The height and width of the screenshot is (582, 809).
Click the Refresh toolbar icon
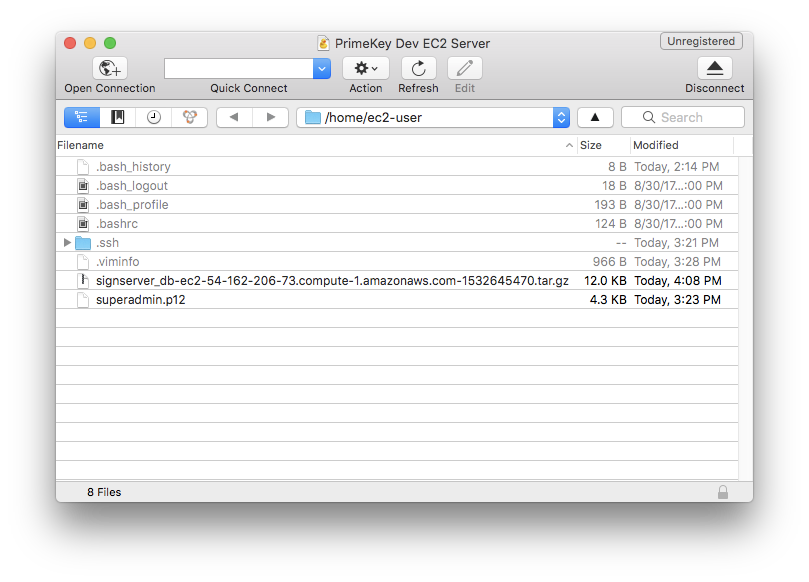[x=418, y=68]
